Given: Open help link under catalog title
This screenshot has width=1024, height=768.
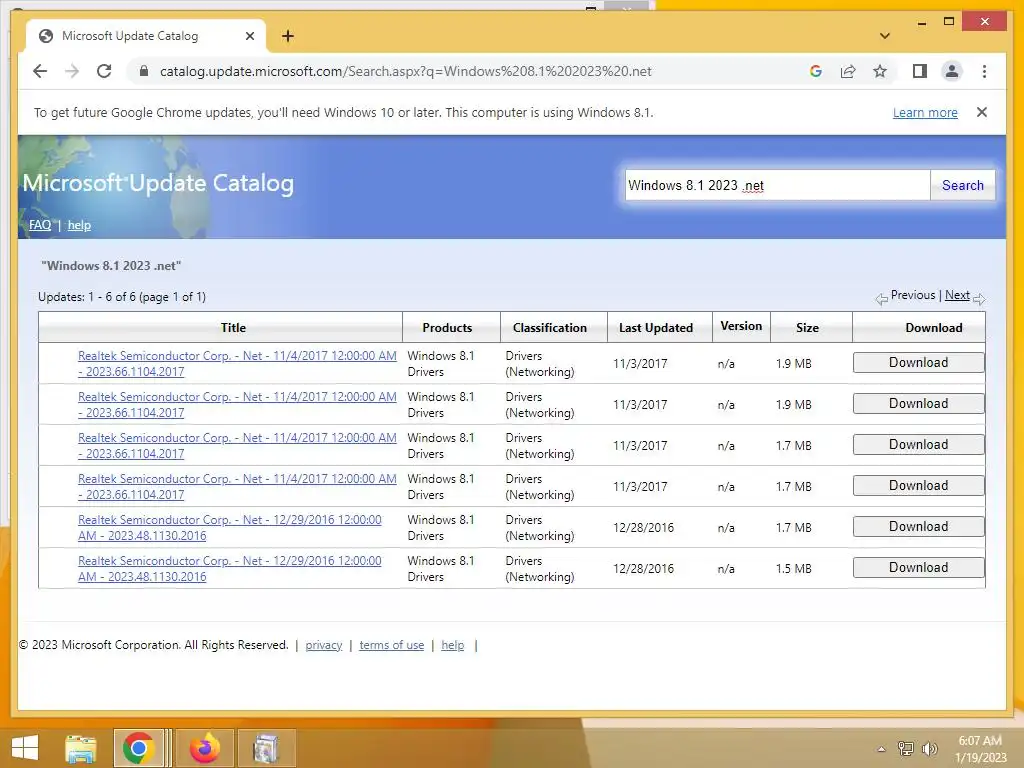Looking at the screenshot, I should point(79,225).
